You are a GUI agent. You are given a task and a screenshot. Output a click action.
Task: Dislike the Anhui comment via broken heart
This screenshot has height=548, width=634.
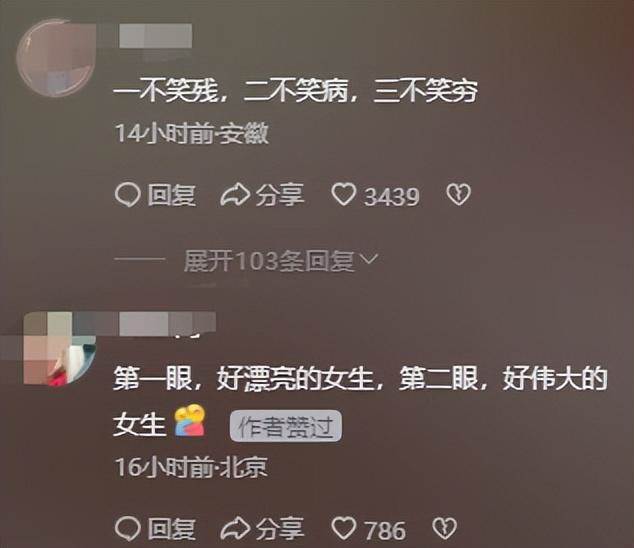pyautogui.click(x=459, y=195)
